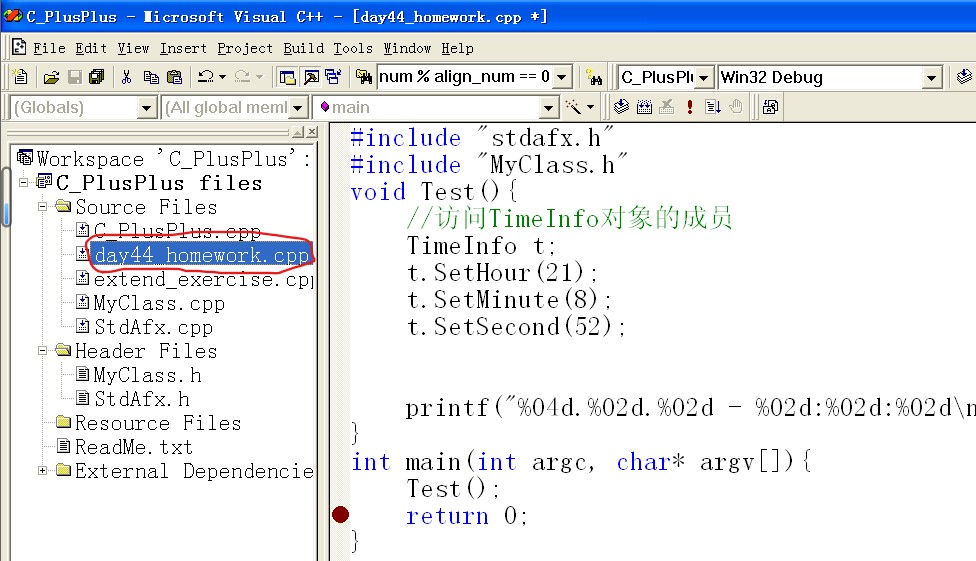This screenshot has height=561, width=976.
Task: Save All stacked floppies icon
Action: click(x=96, y=77)
